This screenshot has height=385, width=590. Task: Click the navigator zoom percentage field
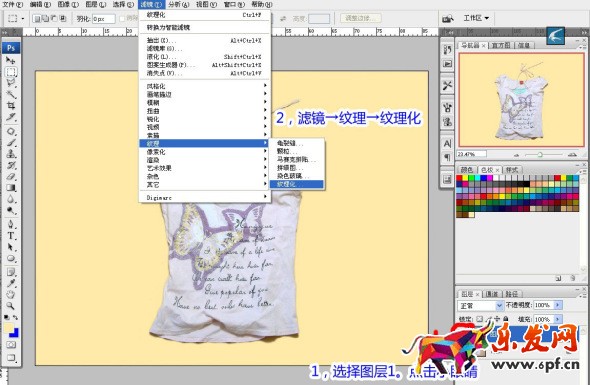(x=471, y=154)
